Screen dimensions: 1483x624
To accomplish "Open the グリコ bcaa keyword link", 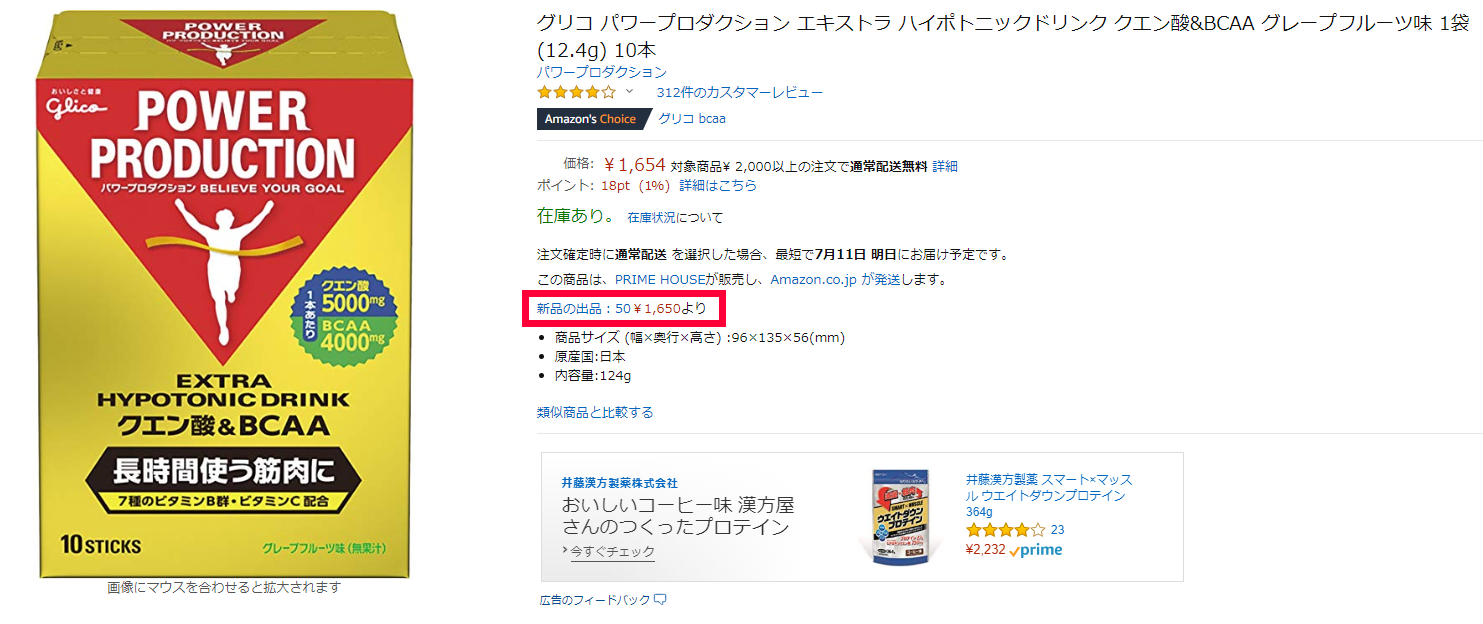I will tap(692, 118).
